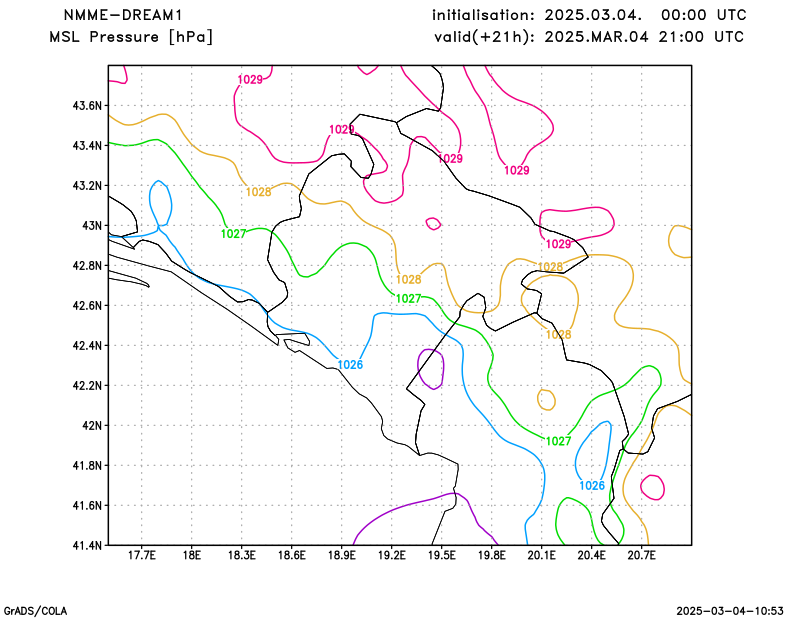The height and width of the screenshot is (618, 800).
Task: Click the 18.9E longitude label
Action: (341, 555)
